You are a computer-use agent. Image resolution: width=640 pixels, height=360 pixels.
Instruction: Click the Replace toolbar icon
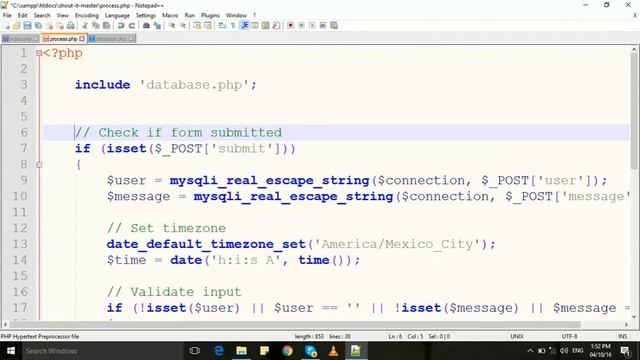(157, 25)
